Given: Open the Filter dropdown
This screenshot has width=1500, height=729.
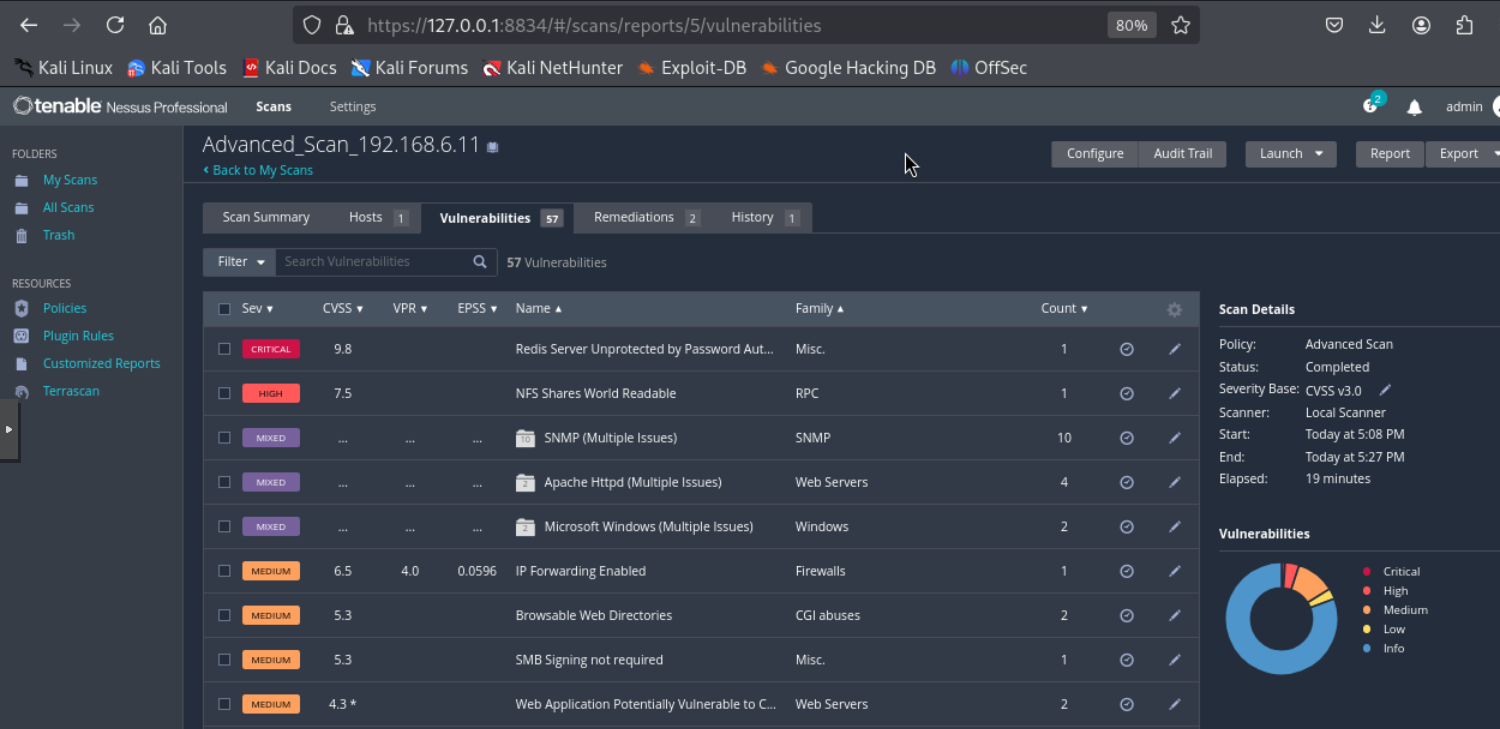Looking at the screenshot, I should pyautogui.click(x=240, y=262).
